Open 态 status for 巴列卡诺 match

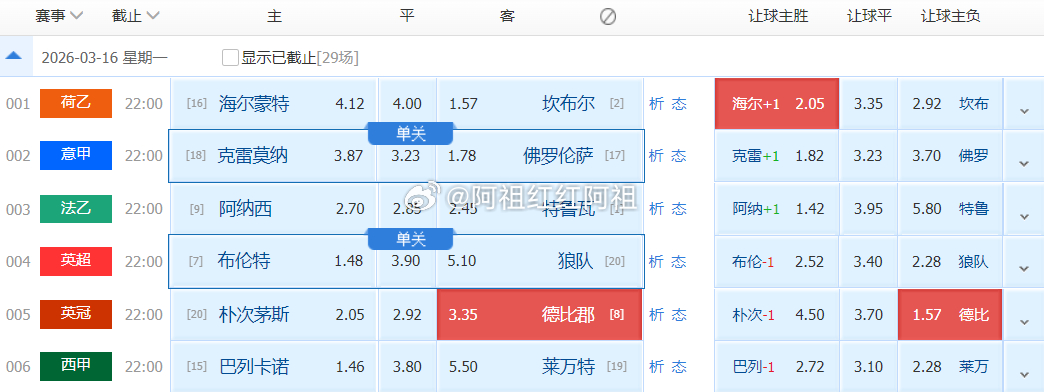pos(678,367)
